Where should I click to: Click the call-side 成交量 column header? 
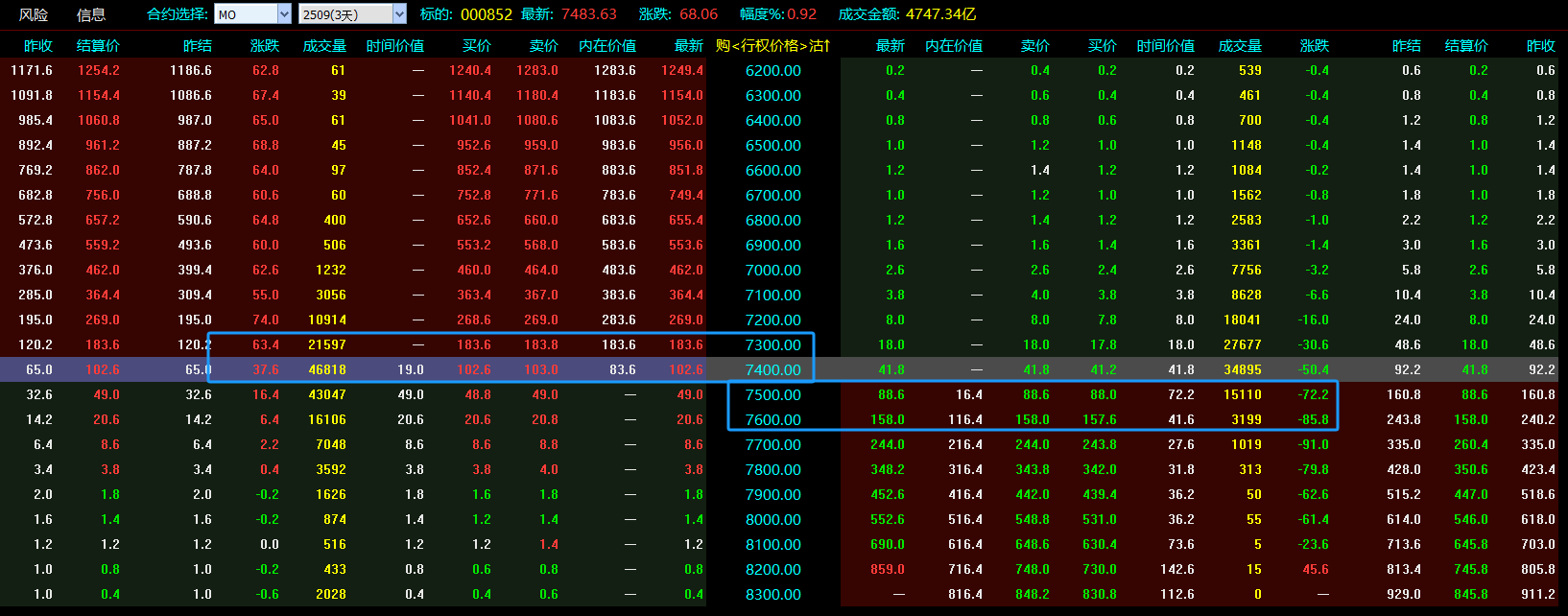click(x=324, y=45)
